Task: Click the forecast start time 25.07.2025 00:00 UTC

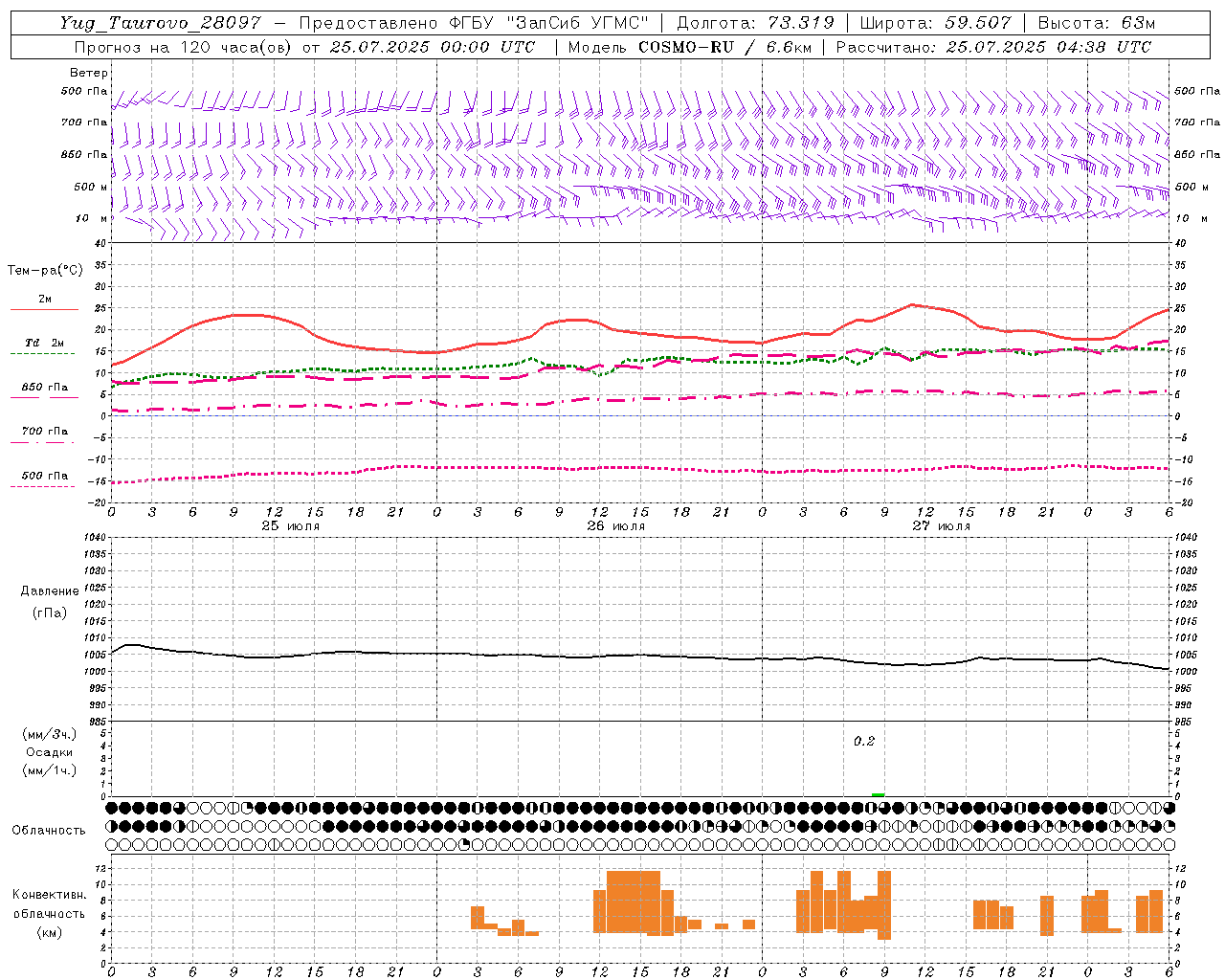Action: tap(433, 47)
